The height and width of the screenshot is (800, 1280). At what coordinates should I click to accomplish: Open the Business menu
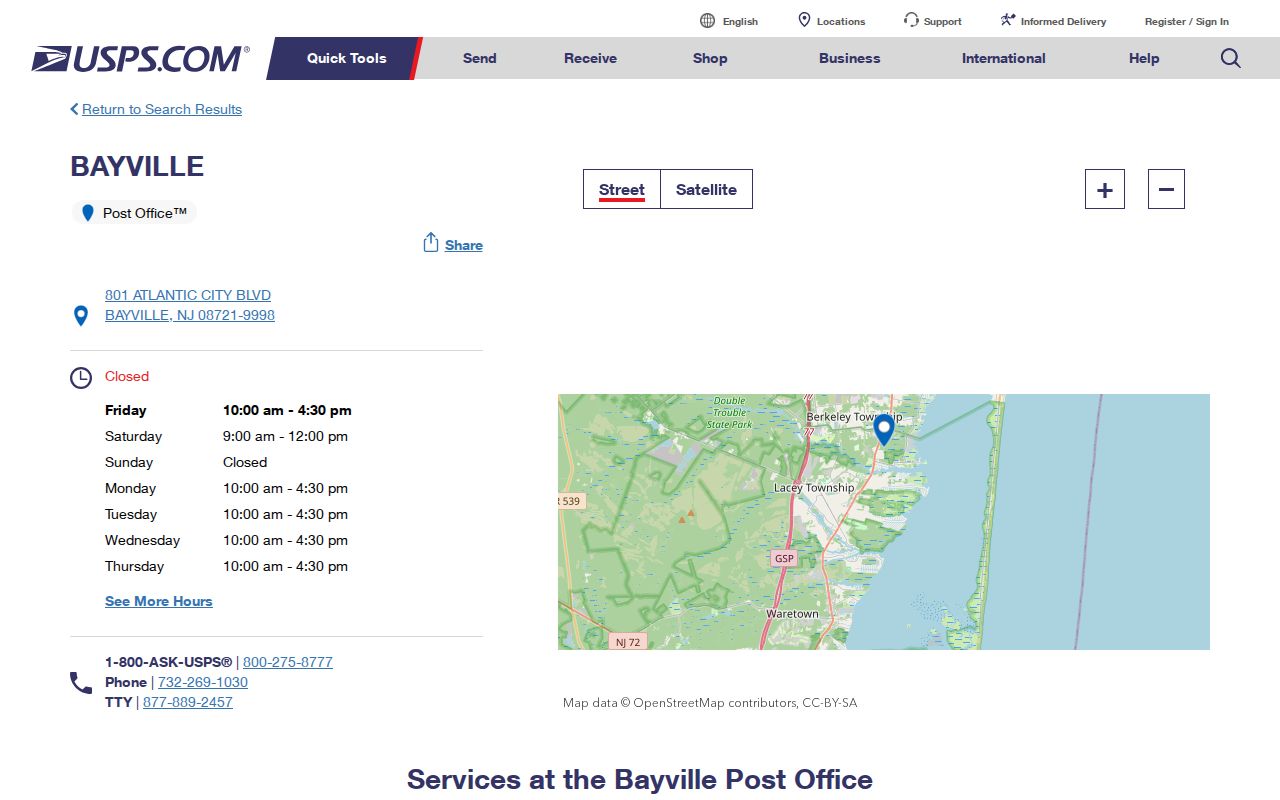pyautogui.click(x=850, y=58)
